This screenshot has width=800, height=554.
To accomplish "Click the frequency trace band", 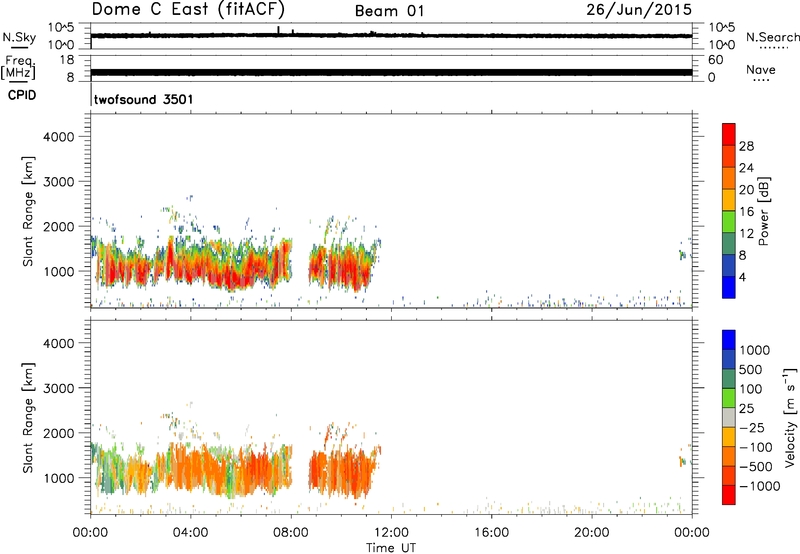I will tap(391, 72).
